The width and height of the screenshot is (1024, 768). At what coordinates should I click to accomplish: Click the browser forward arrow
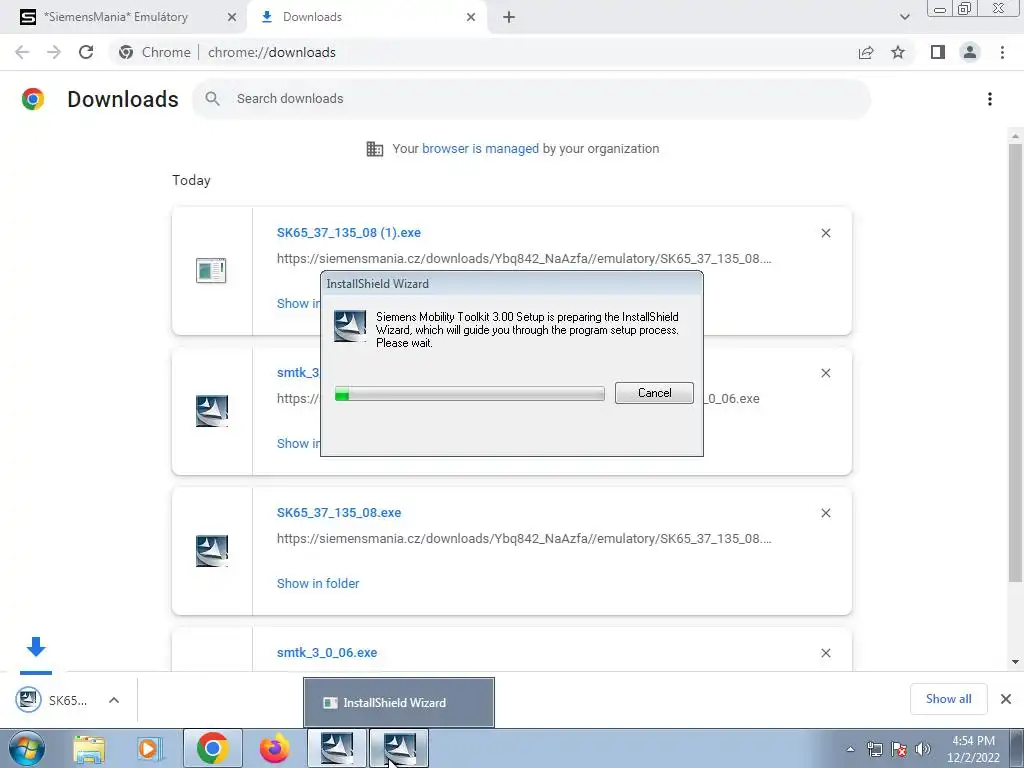click(54, 52)
